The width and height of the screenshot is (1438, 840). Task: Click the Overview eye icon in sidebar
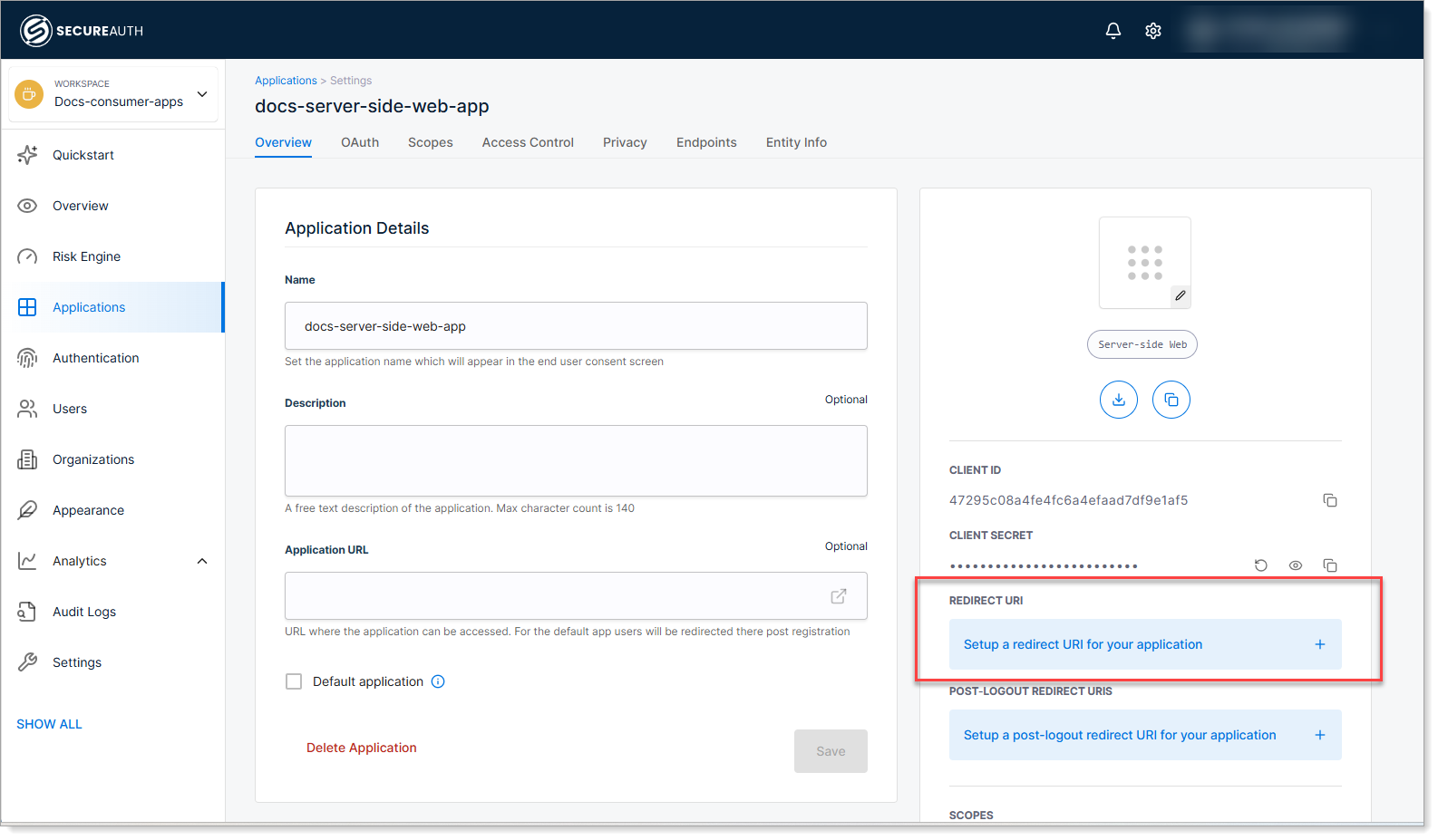(x=27, y=206)
